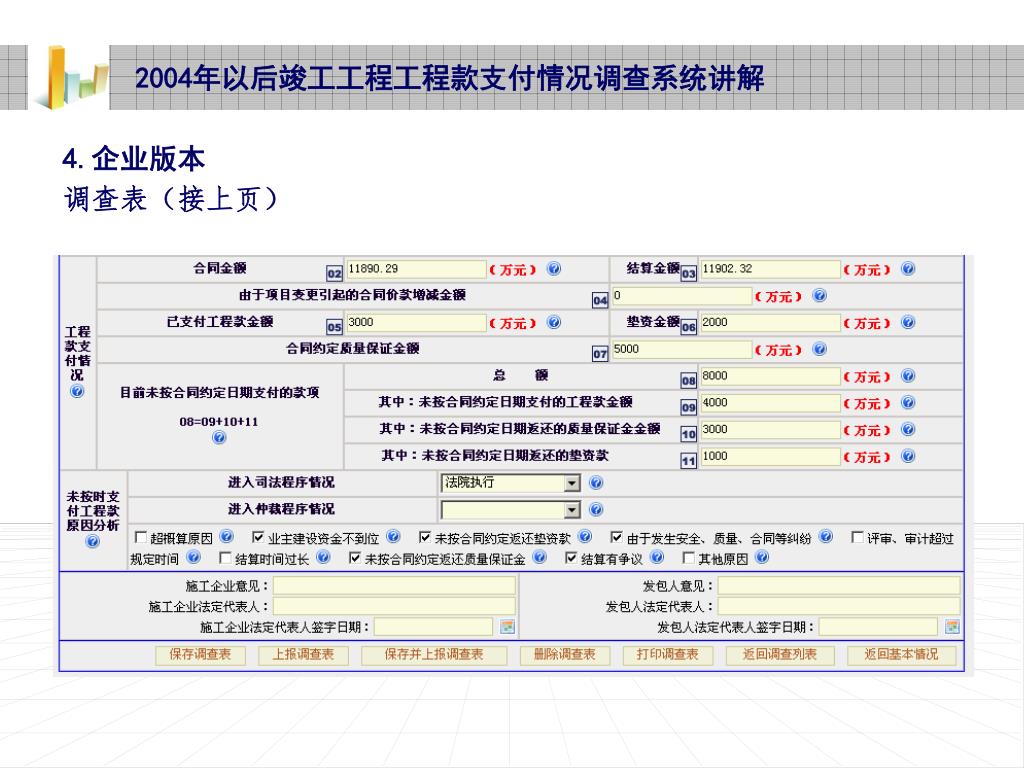Click field 11 containing 1000
The width and height of the screenshot is (1024, 768).
(x=770, y=456)
